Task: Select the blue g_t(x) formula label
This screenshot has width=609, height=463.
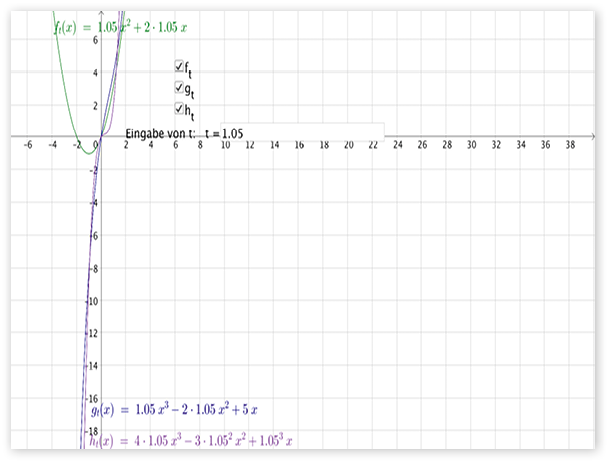Action: (x=174, y=409)
